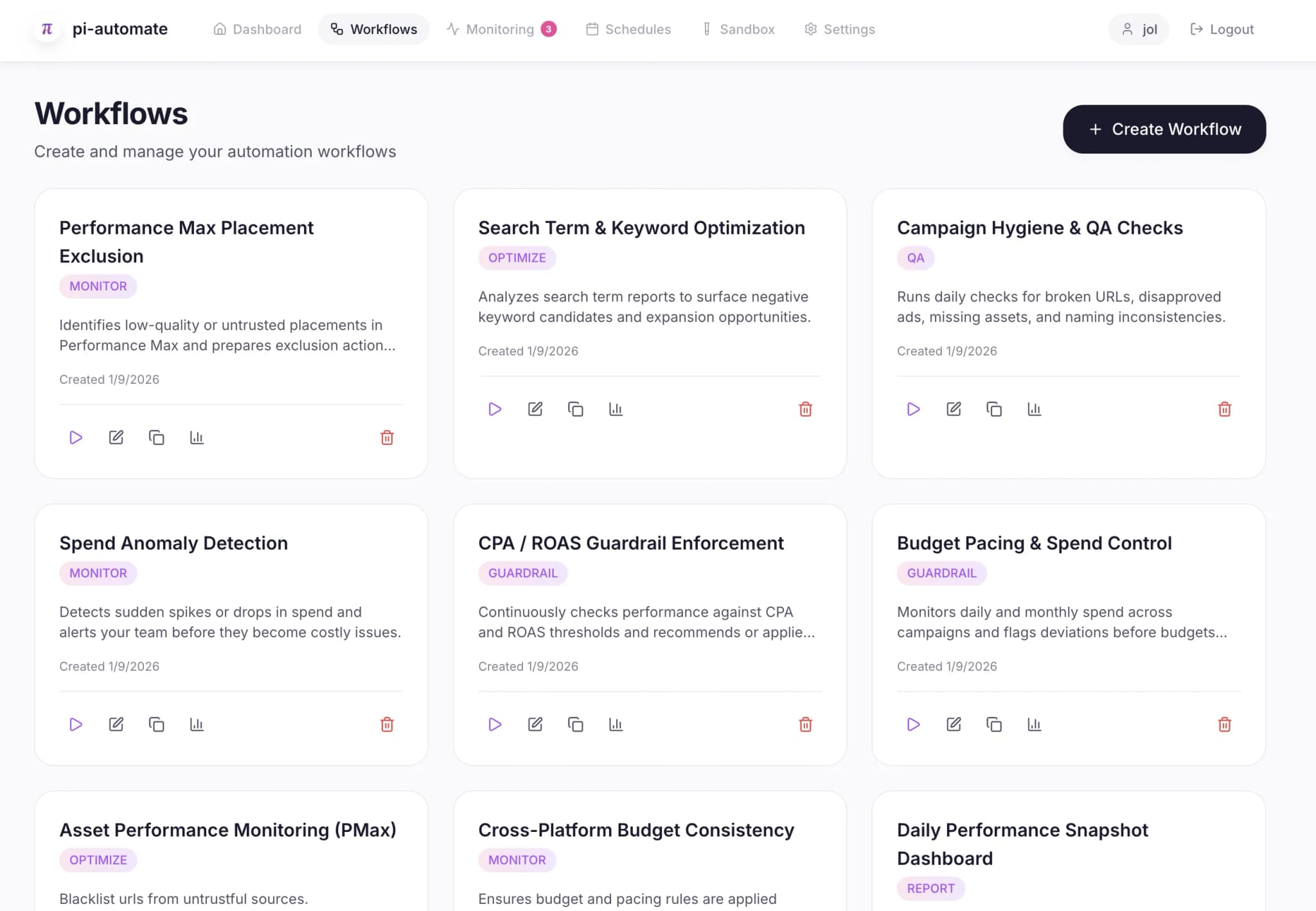Duplicate the Campaign Hygiene & QA Checks workflow
The width and height of the screenshot is (1316, 911).
(x=994, y=409)
